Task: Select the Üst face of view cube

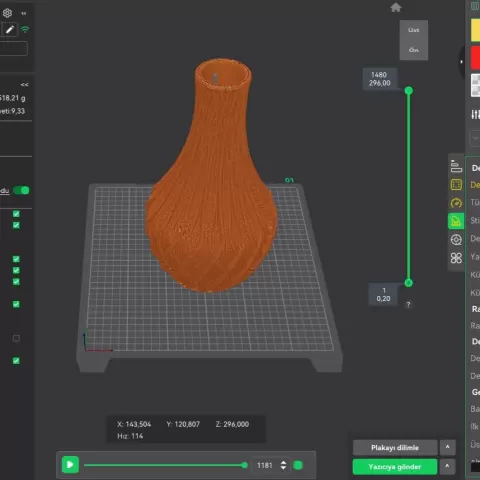Action: [414, 30]
